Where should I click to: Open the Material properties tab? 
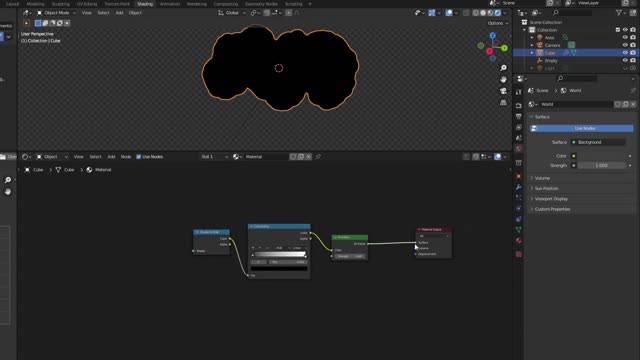point(518,240)
